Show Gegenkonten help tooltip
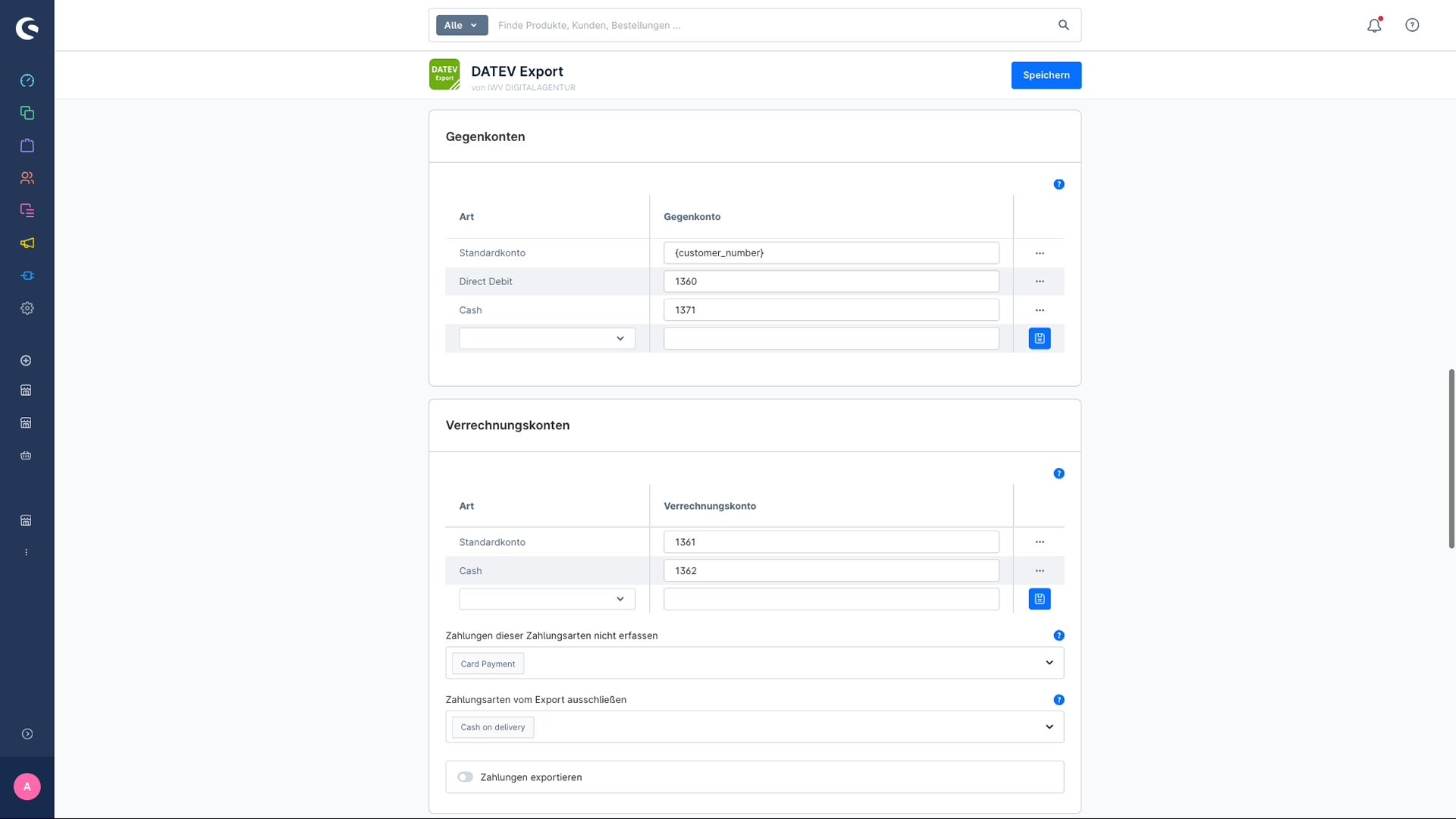Viewport: 1456px width, 819px height. click(1059, 184)
